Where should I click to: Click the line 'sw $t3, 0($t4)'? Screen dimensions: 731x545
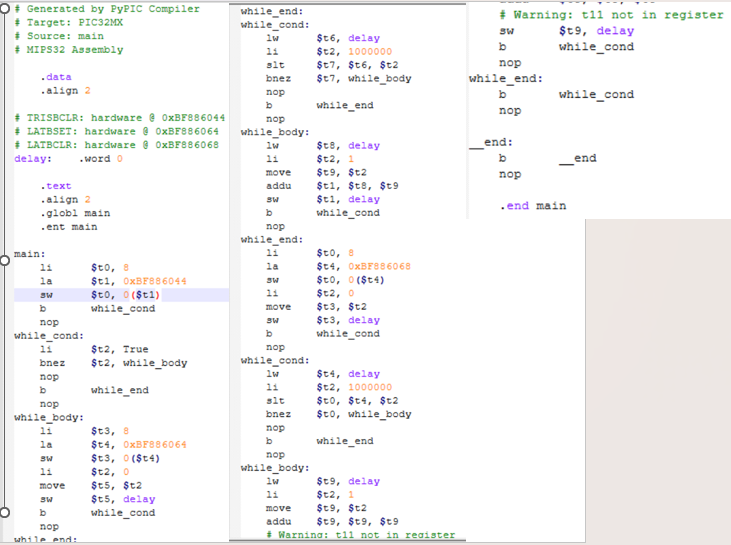100,458
